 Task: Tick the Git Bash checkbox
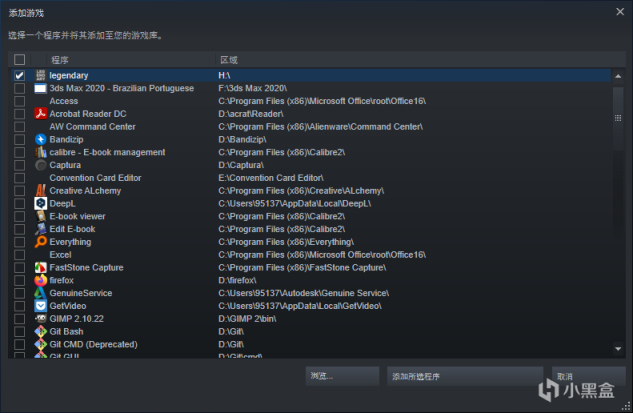19,331
